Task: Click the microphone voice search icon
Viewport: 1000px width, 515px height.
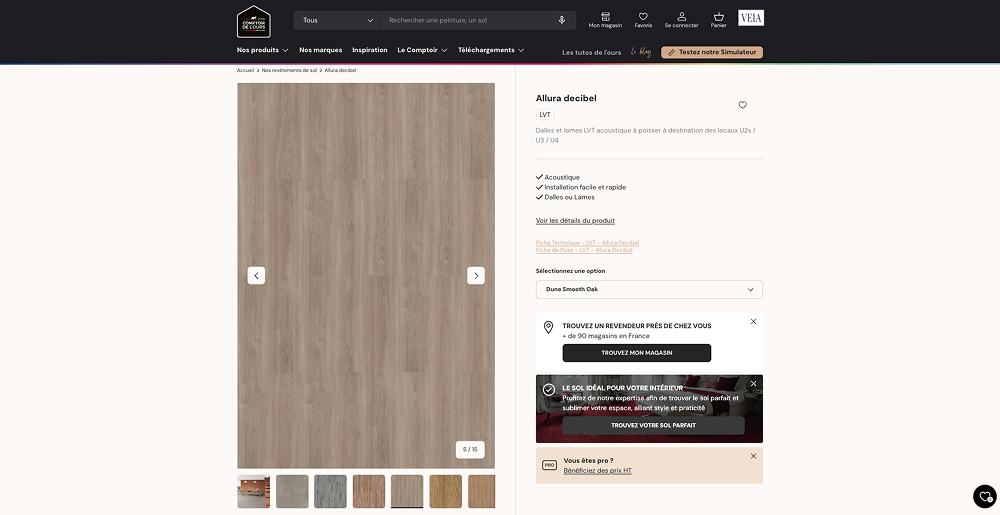Action: click(x=562, y=20)
